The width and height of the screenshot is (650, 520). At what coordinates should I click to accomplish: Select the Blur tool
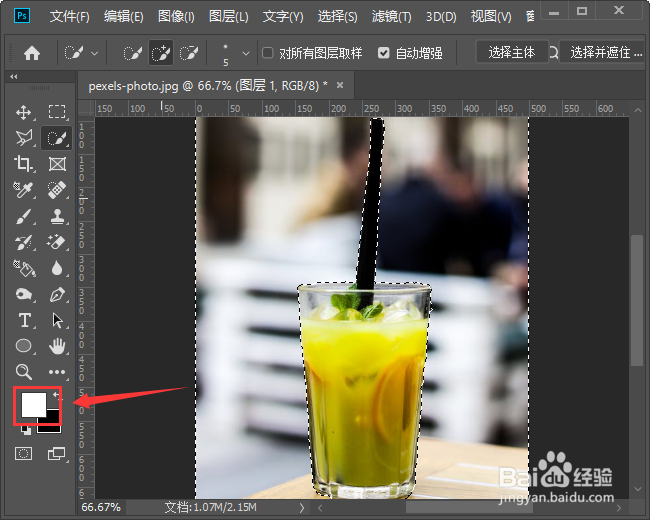[x=57, y=269]
